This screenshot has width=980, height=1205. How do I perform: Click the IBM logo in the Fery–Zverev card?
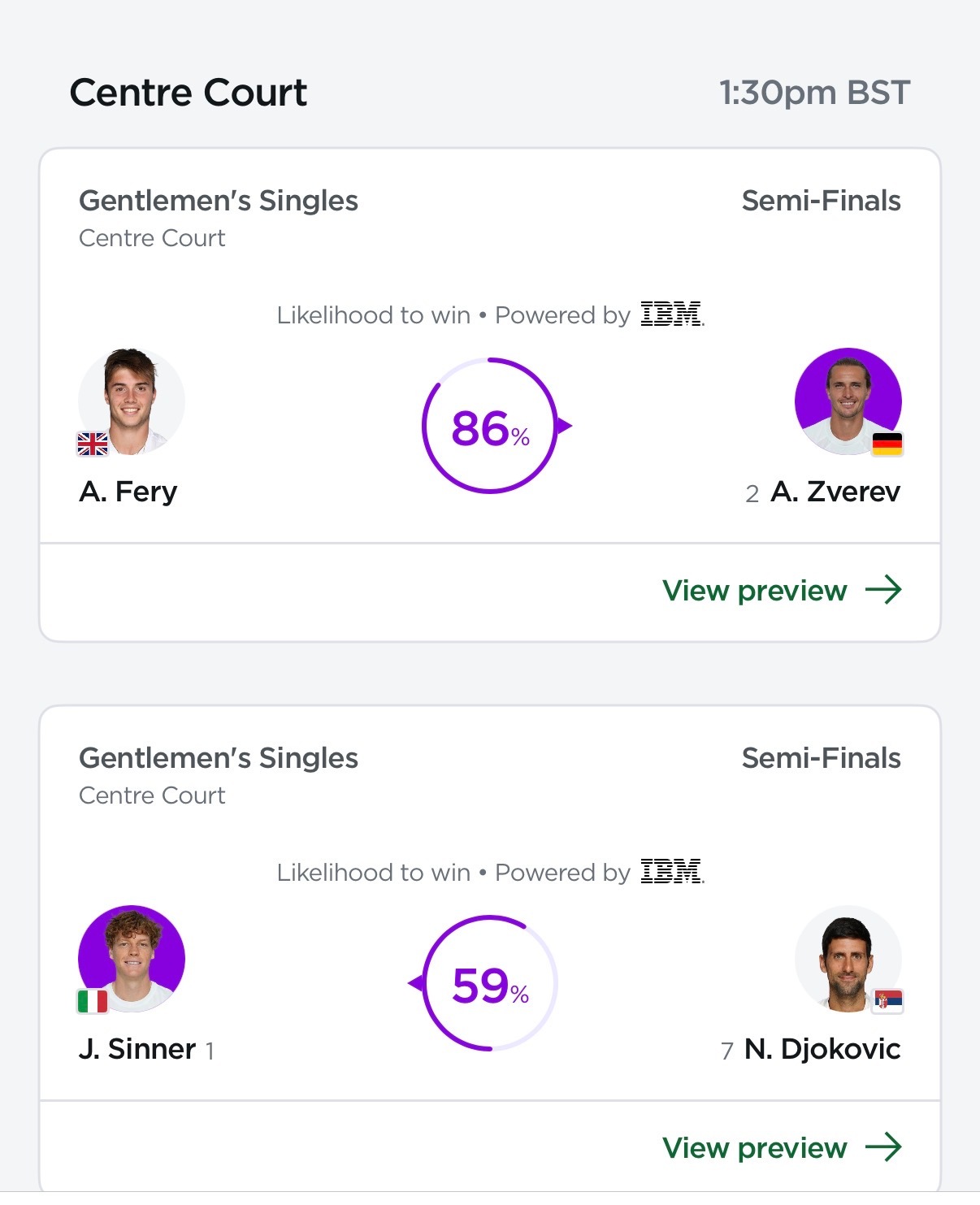[x=671, y=314]
